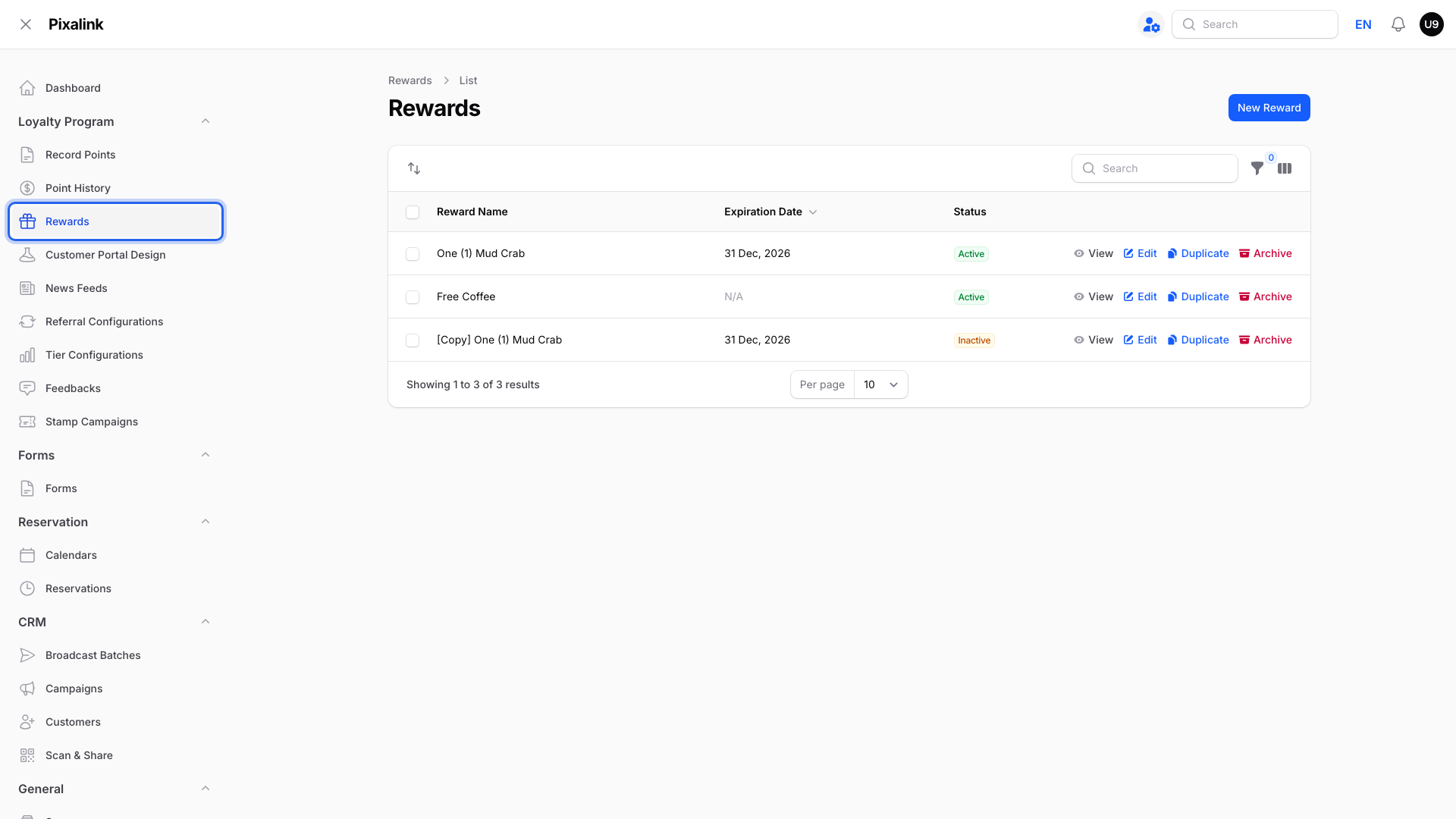The width and height of the screenshot is (1456, 819).
Task: Click the Referral Configurations arrows icon
Action: [x=27, y=322]
